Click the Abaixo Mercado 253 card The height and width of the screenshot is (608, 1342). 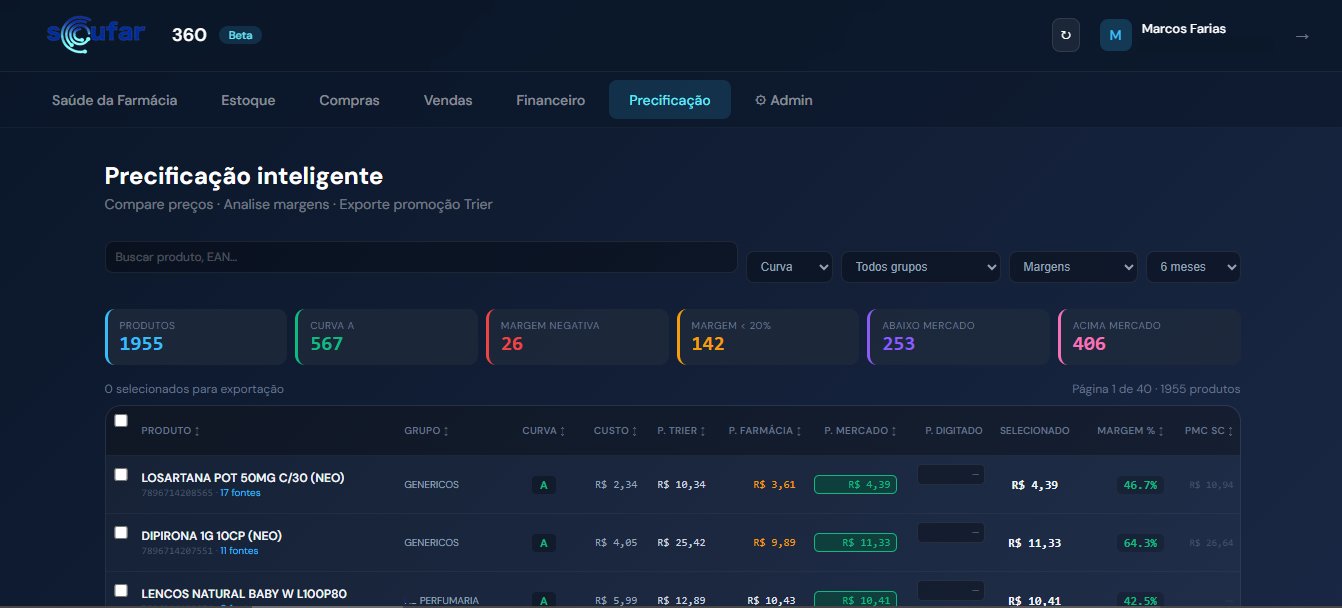pos(958,337)
